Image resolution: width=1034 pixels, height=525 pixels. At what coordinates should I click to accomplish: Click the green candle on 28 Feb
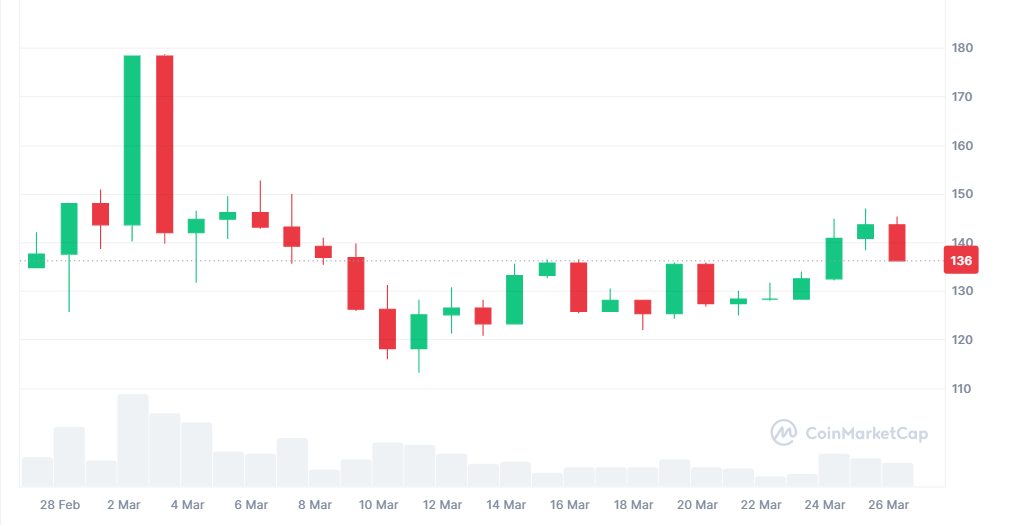pyautogui.click(x=69, y=229)
